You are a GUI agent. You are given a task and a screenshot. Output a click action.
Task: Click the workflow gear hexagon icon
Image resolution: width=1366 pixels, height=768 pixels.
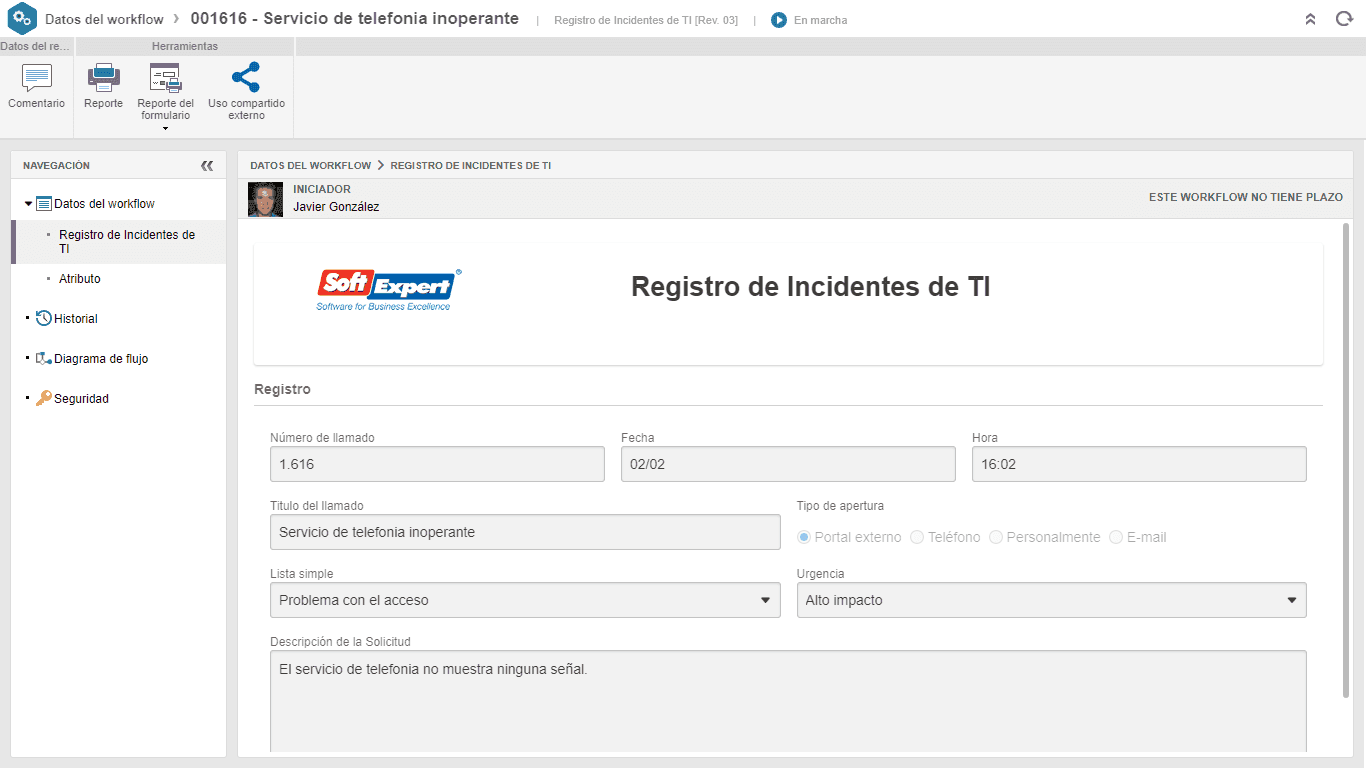[22, 19]
